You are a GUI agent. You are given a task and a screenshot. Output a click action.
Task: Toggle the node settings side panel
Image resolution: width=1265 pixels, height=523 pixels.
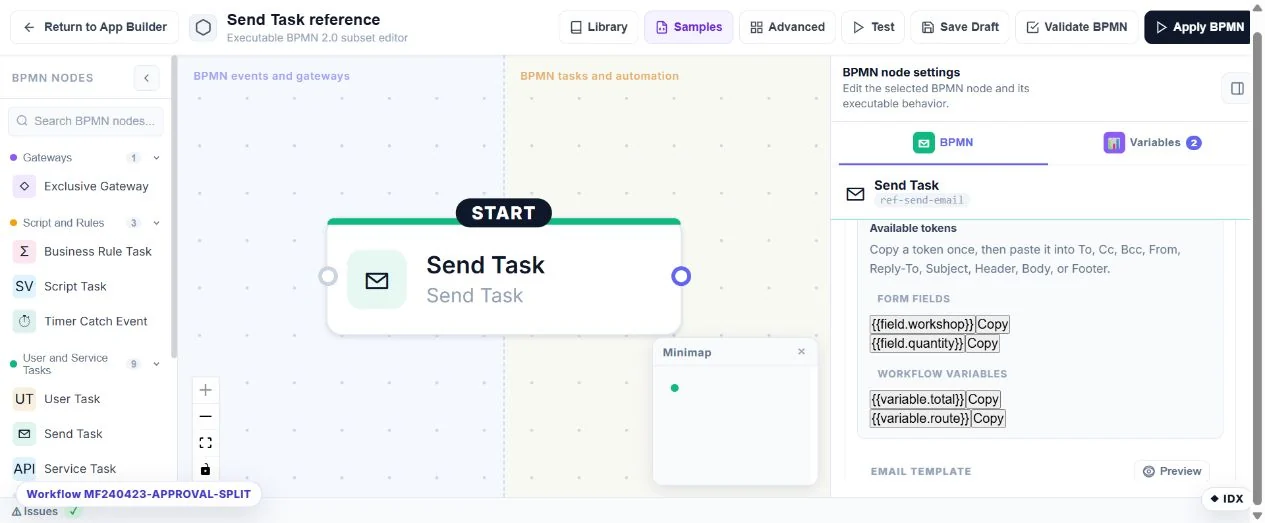click(x=1237, y=88)
